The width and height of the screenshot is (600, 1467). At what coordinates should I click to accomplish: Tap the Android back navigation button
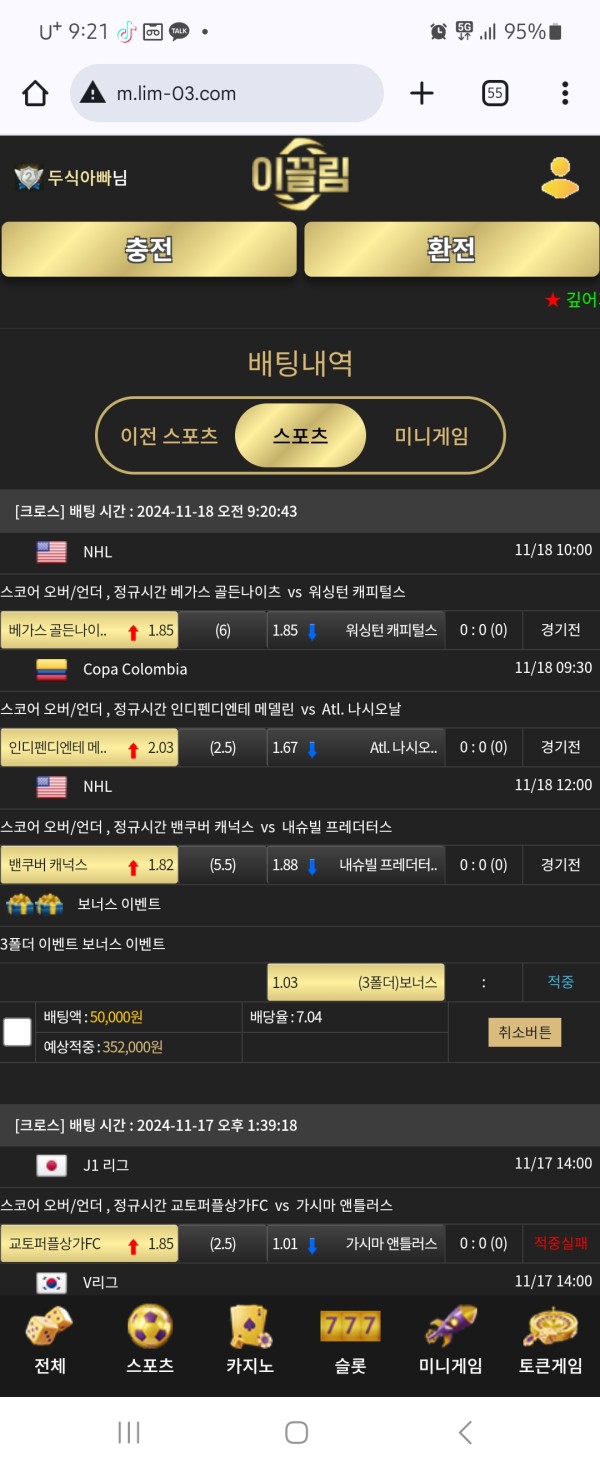tap(465, 1432)
